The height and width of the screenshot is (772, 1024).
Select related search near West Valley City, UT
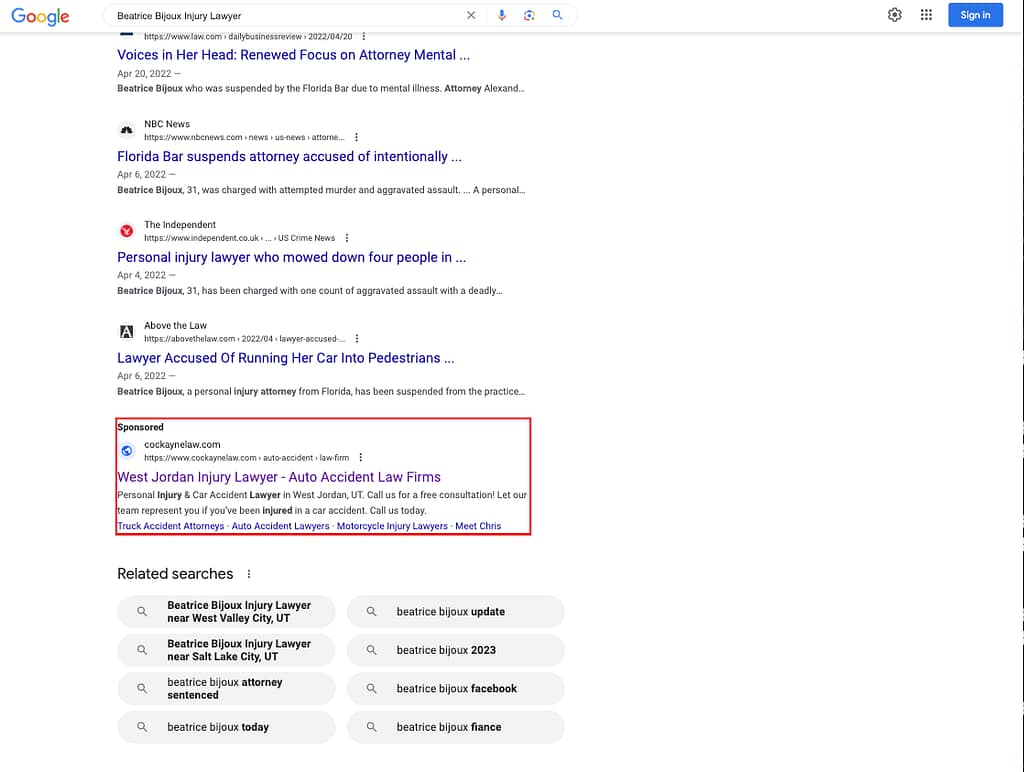click(x=226, y=612)
